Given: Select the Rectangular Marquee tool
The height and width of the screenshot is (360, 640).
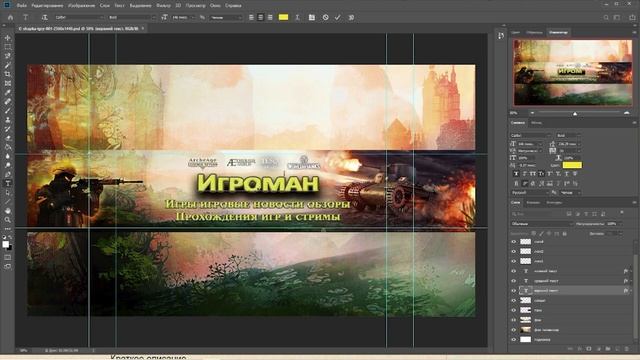Looking at the screenshot, I should [7, 47].
